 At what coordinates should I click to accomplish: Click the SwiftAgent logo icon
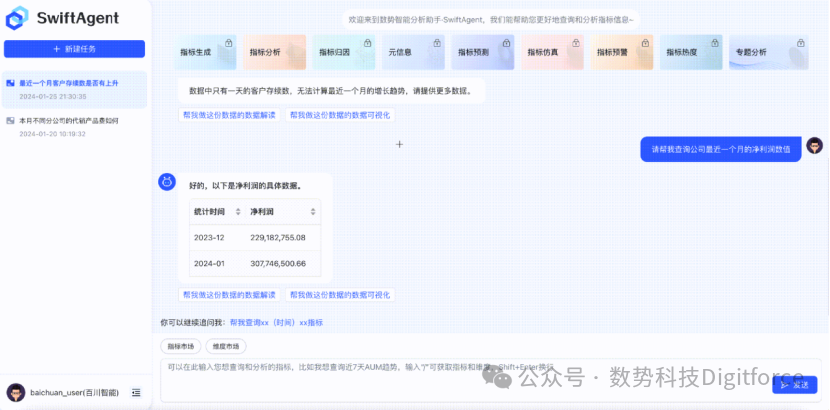[17, 18]
